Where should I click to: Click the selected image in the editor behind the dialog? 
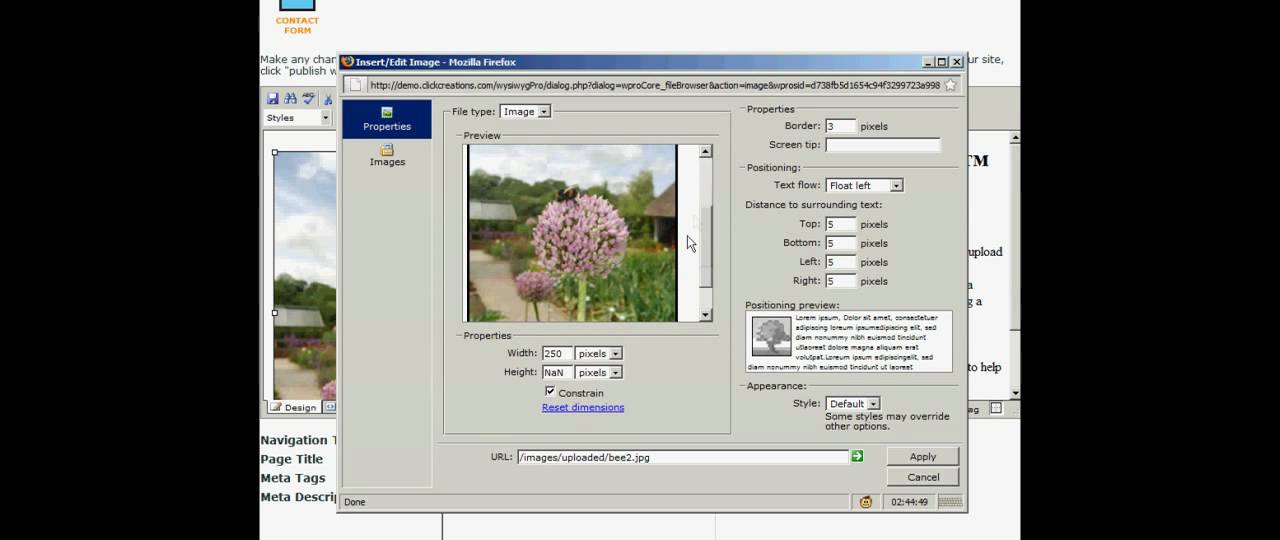point(305,276)
